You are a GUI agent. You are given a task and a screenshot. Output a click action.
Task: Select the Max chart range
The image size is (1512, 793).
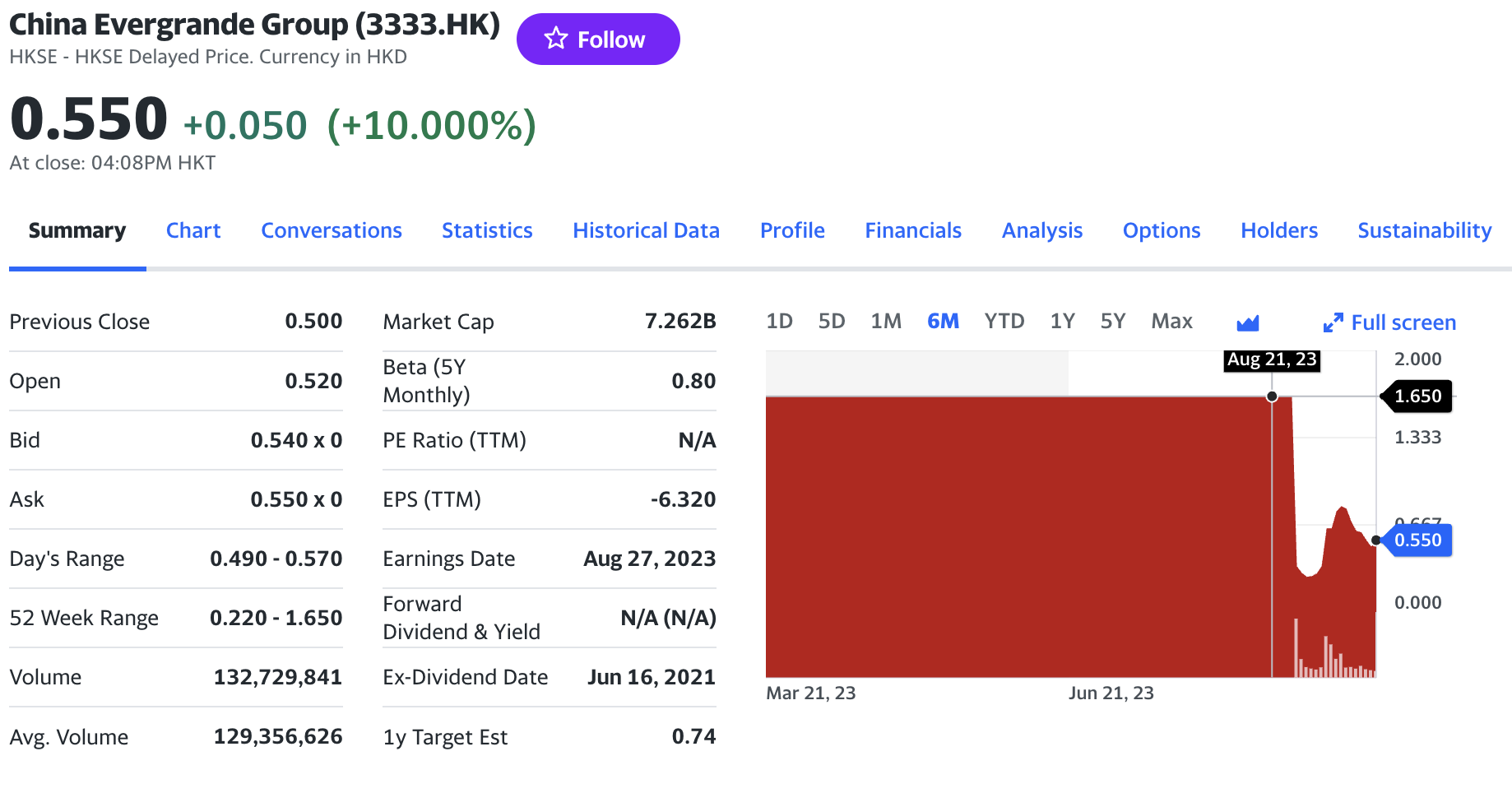[x=1171, y=321]
